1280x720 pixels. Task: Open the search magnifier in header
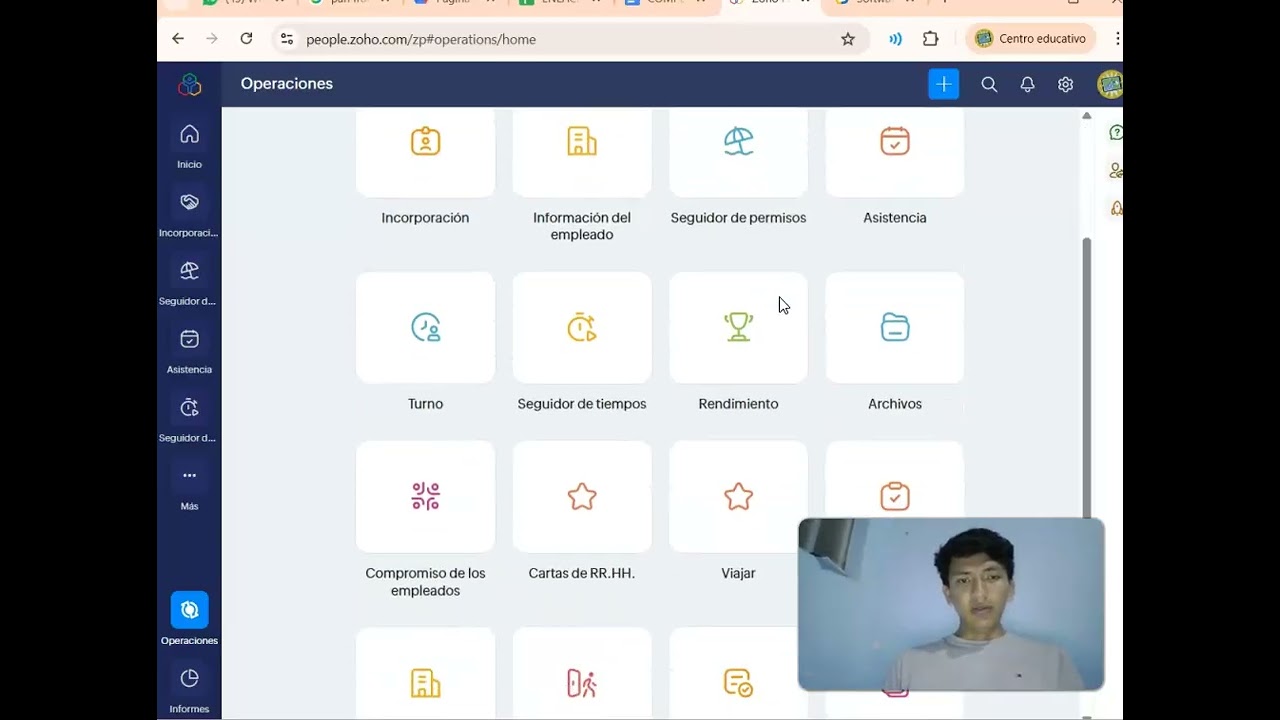tap(989, 85)
